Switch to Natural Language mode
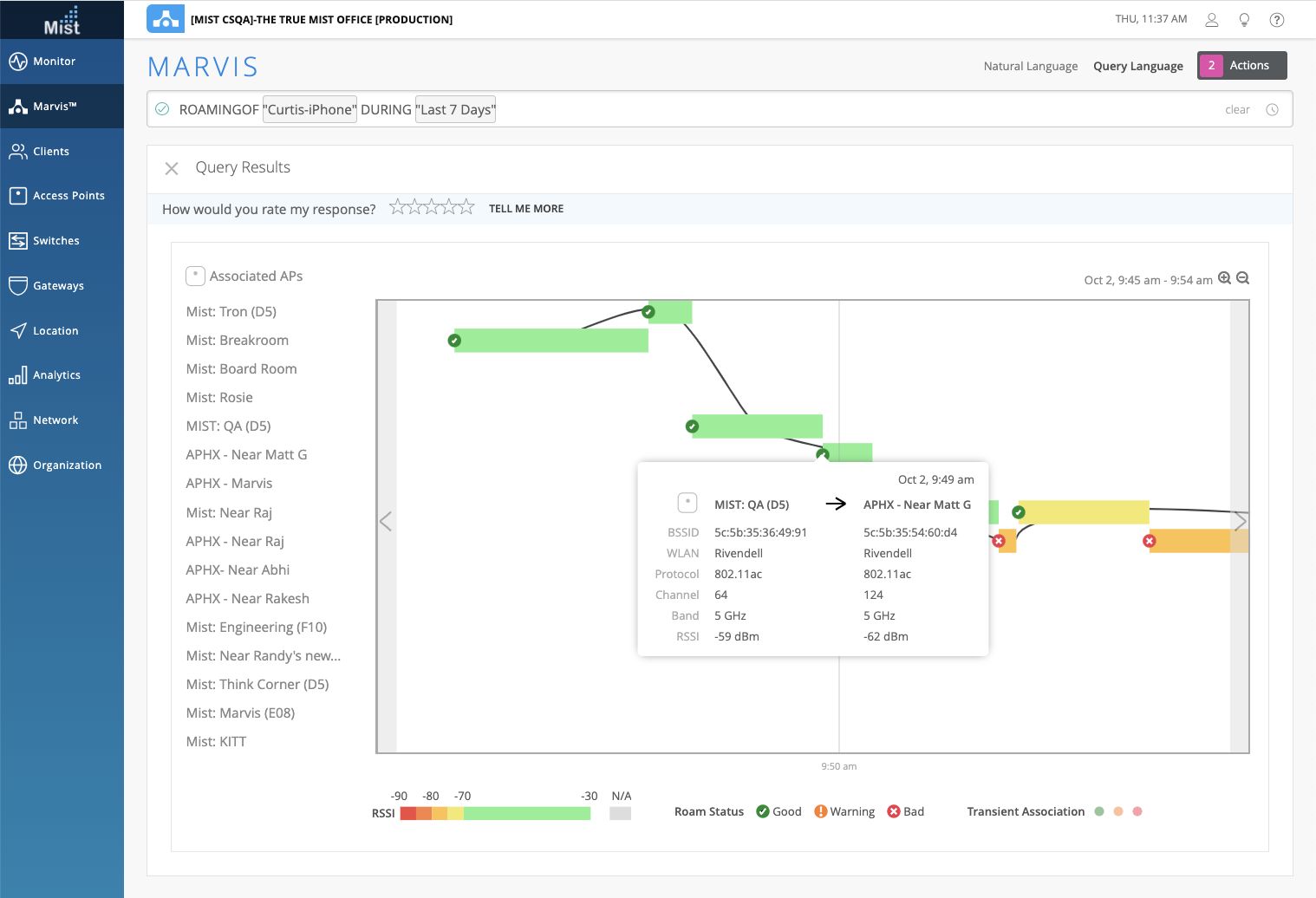 (1030, 66)
